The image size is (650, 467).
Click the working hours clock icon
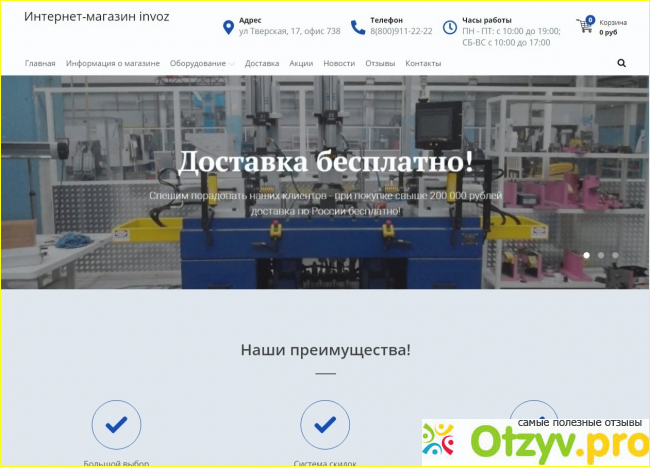[449, 27]
